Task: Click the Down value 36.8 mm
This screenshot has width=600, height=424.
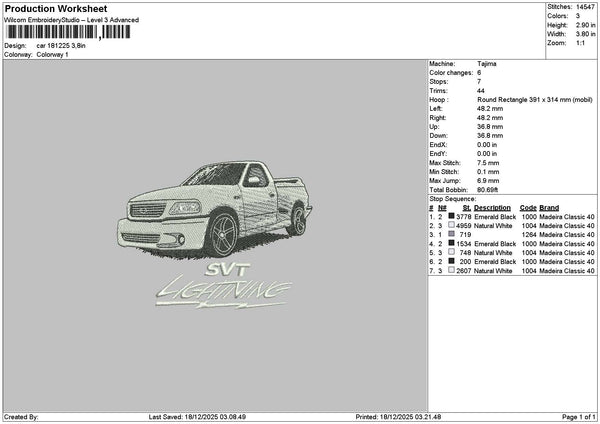Action: [490, 136]
